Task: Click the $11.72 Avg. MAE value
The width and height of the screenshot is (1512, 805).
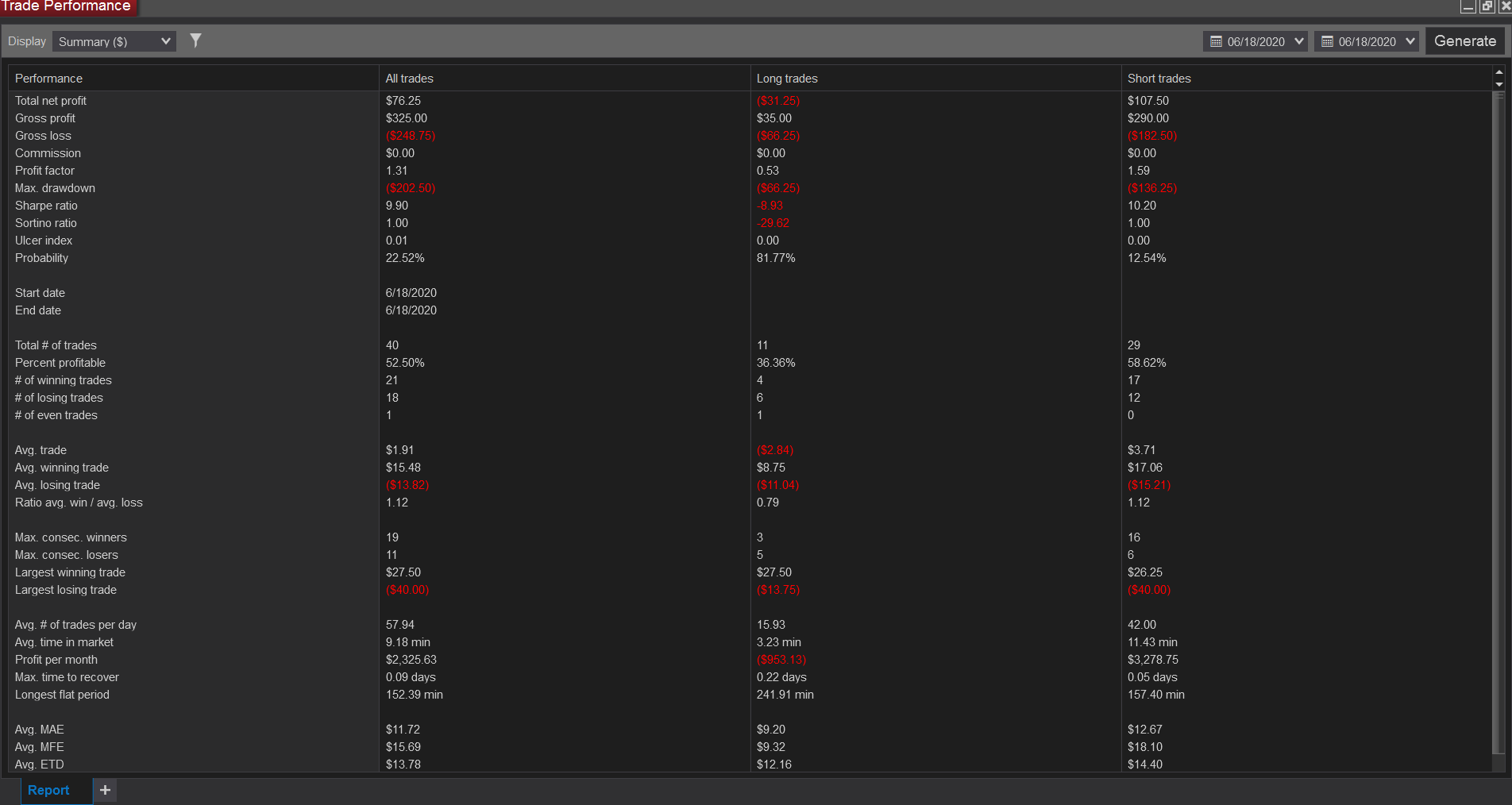Action: [x=403, y=730]
